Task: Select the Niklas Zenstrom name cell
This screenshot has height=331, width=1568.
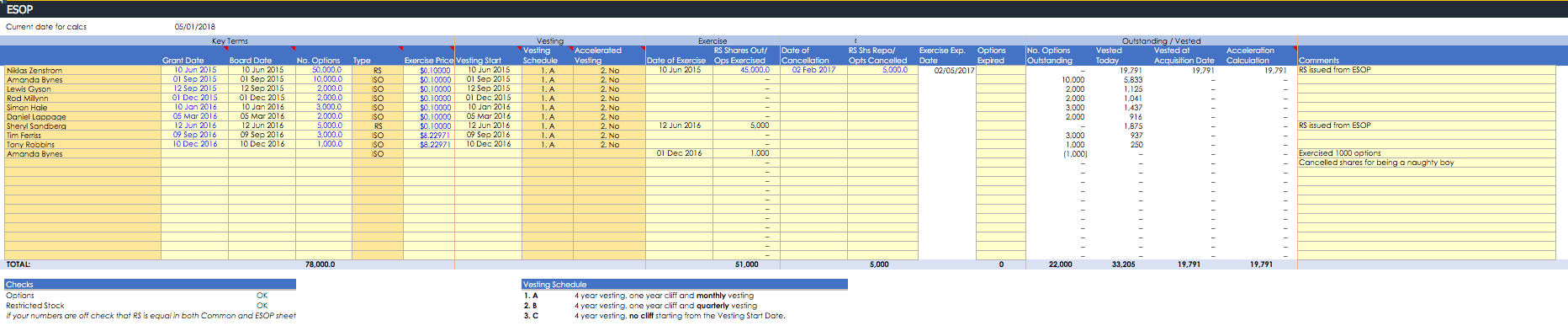Action: pos(82,71)
